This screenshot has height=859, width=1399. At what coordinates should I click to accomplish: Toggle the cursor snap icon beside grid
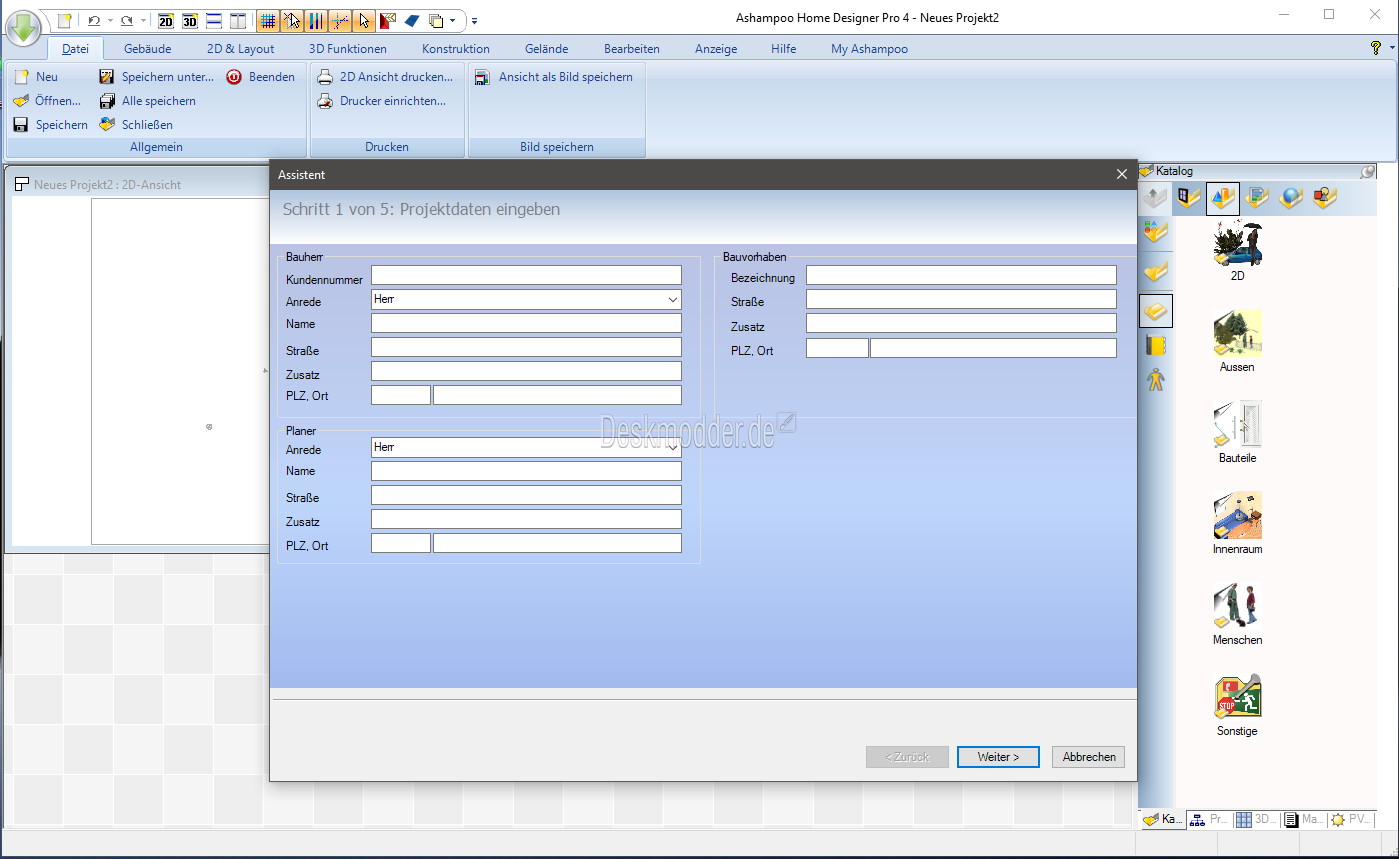click(292, 20)
